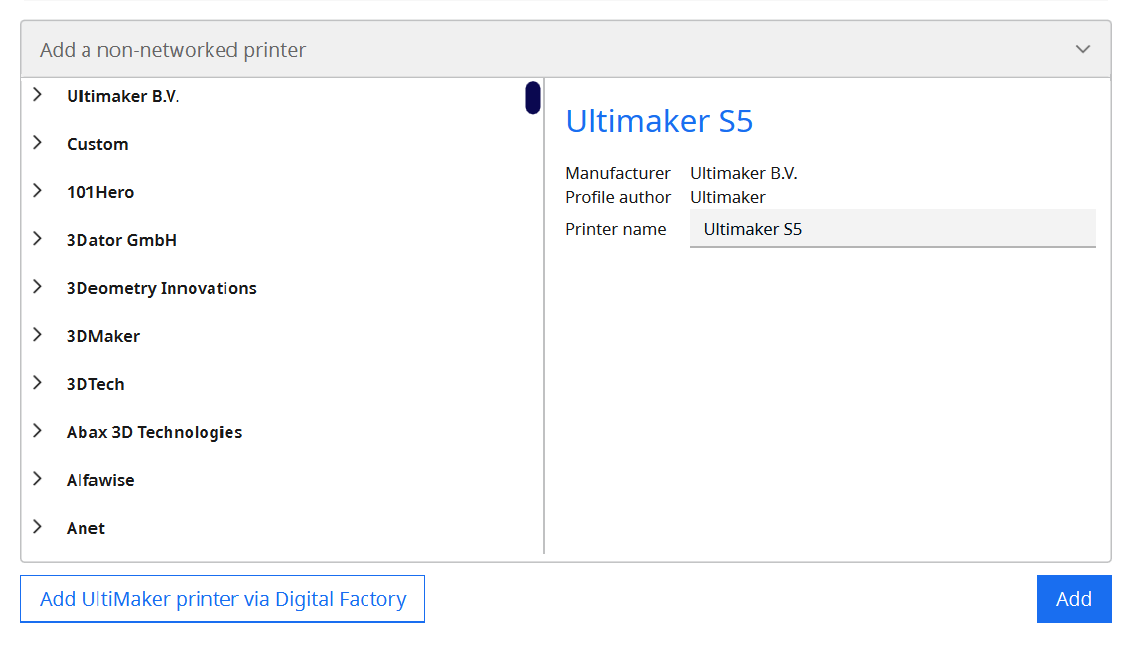Expand the Custom manufacturer chevron
The image size is (1138, 647).
[x=38, y=143]
